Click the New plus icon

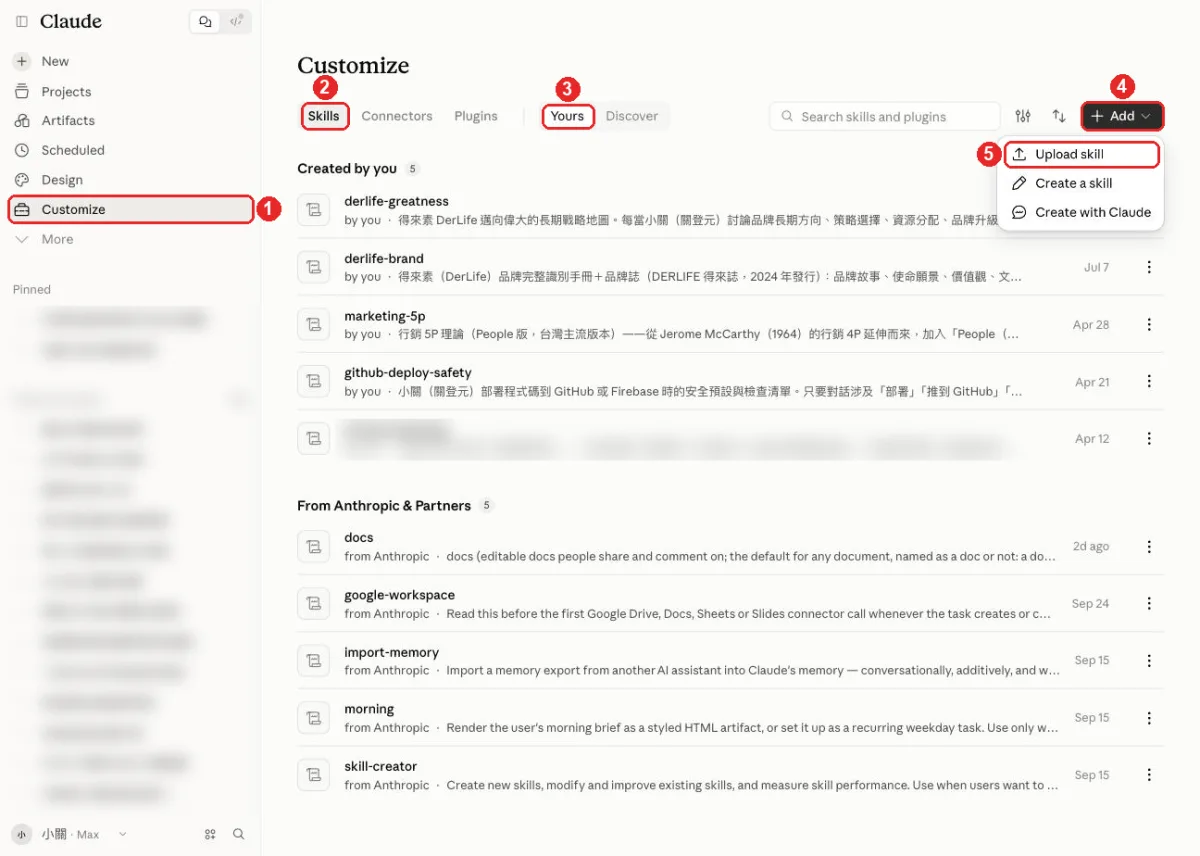pos(22,61)
